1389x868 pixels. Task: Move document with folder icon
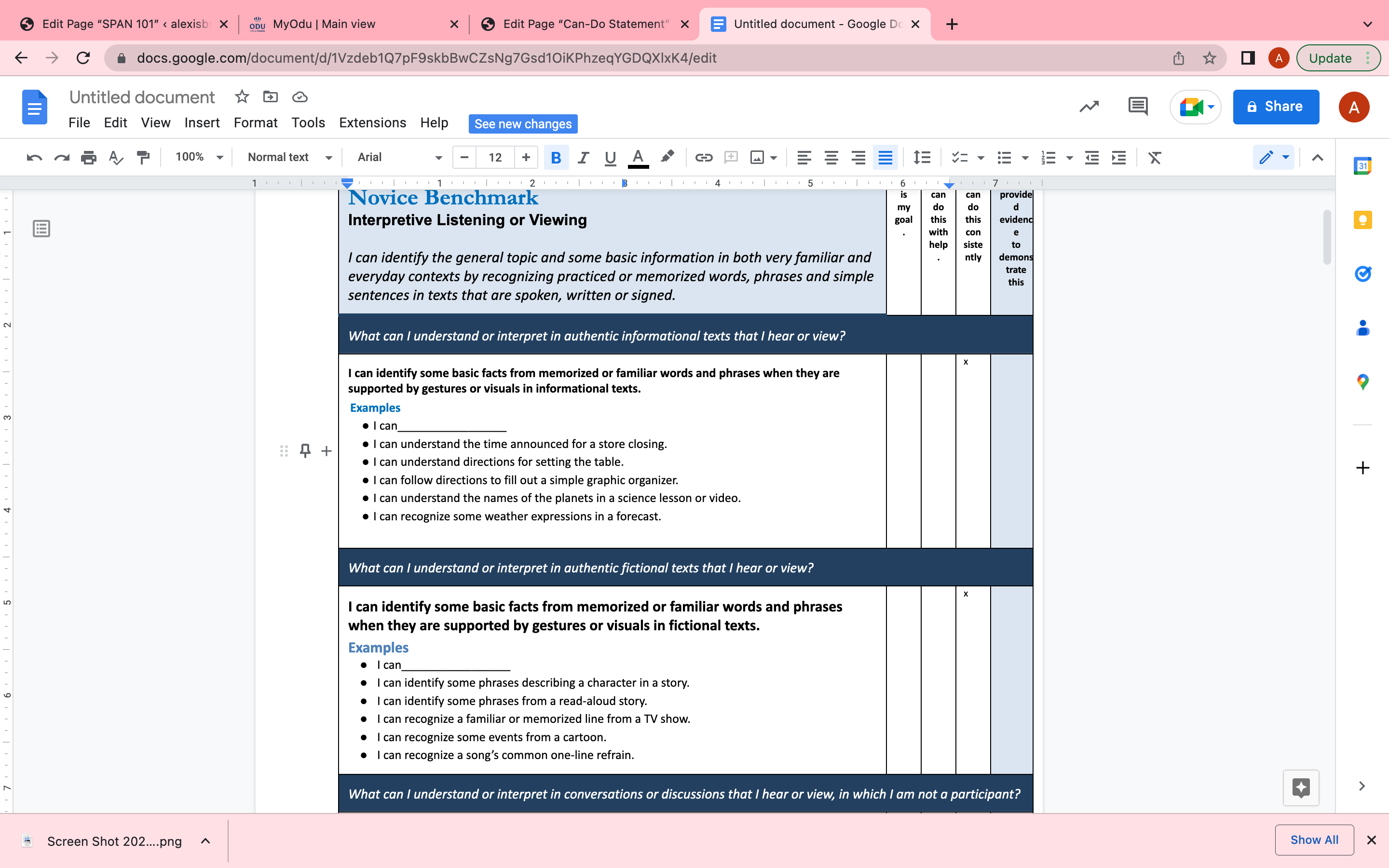(271, 96)
